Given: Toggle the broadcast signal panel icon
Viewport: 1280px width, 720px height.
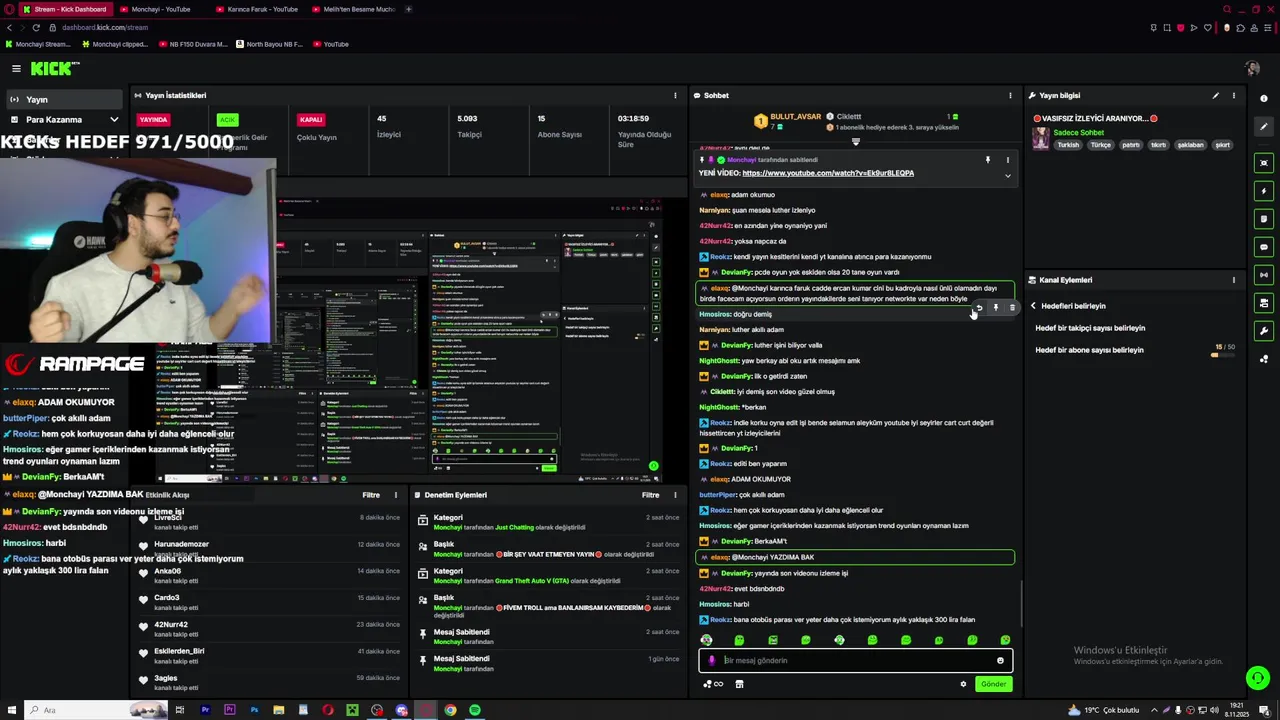Looking at the screenshot, I should [x=1264, y=275].
